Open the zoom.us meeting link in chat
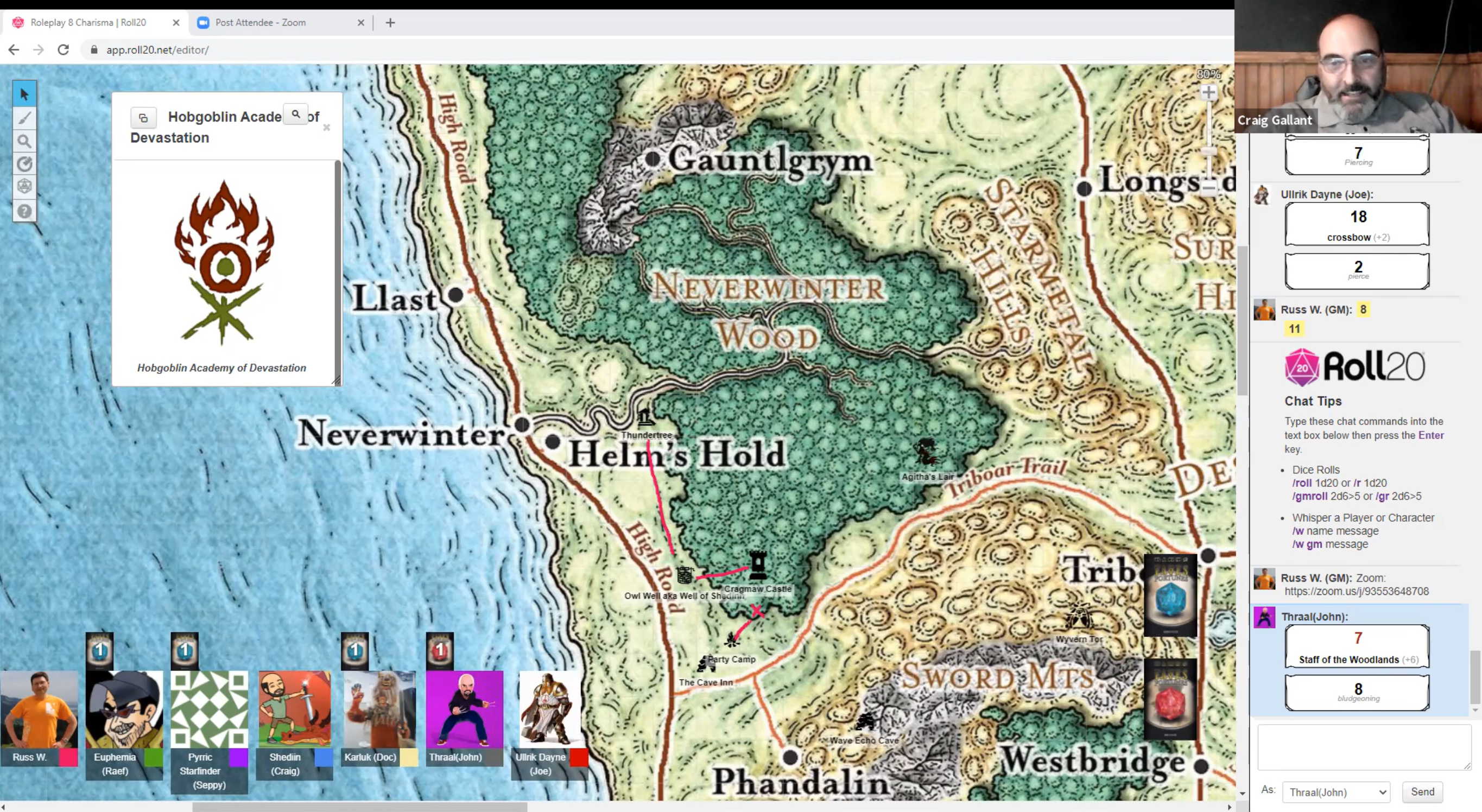This screenshot has height=812, width=1482. point(1356,591)
